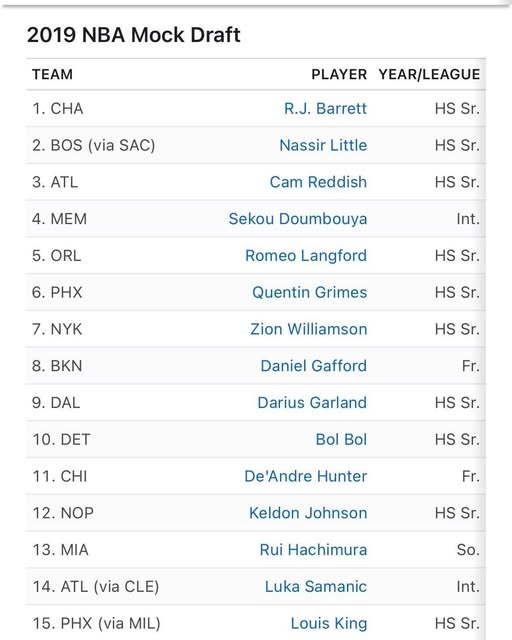Click Cam Reddish player name

point(318,182)
